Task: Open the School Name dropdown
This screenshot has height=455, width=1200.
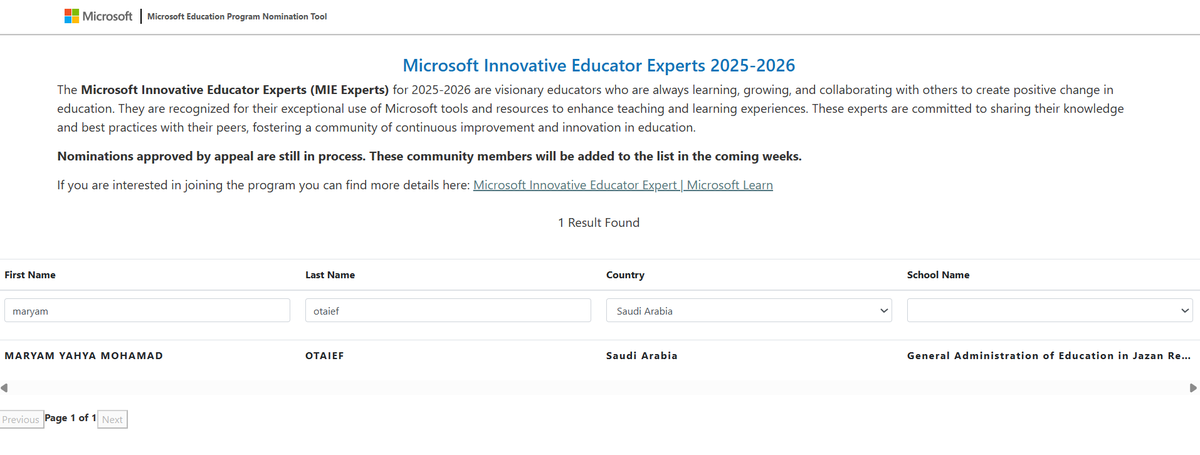Action: 1050,311
